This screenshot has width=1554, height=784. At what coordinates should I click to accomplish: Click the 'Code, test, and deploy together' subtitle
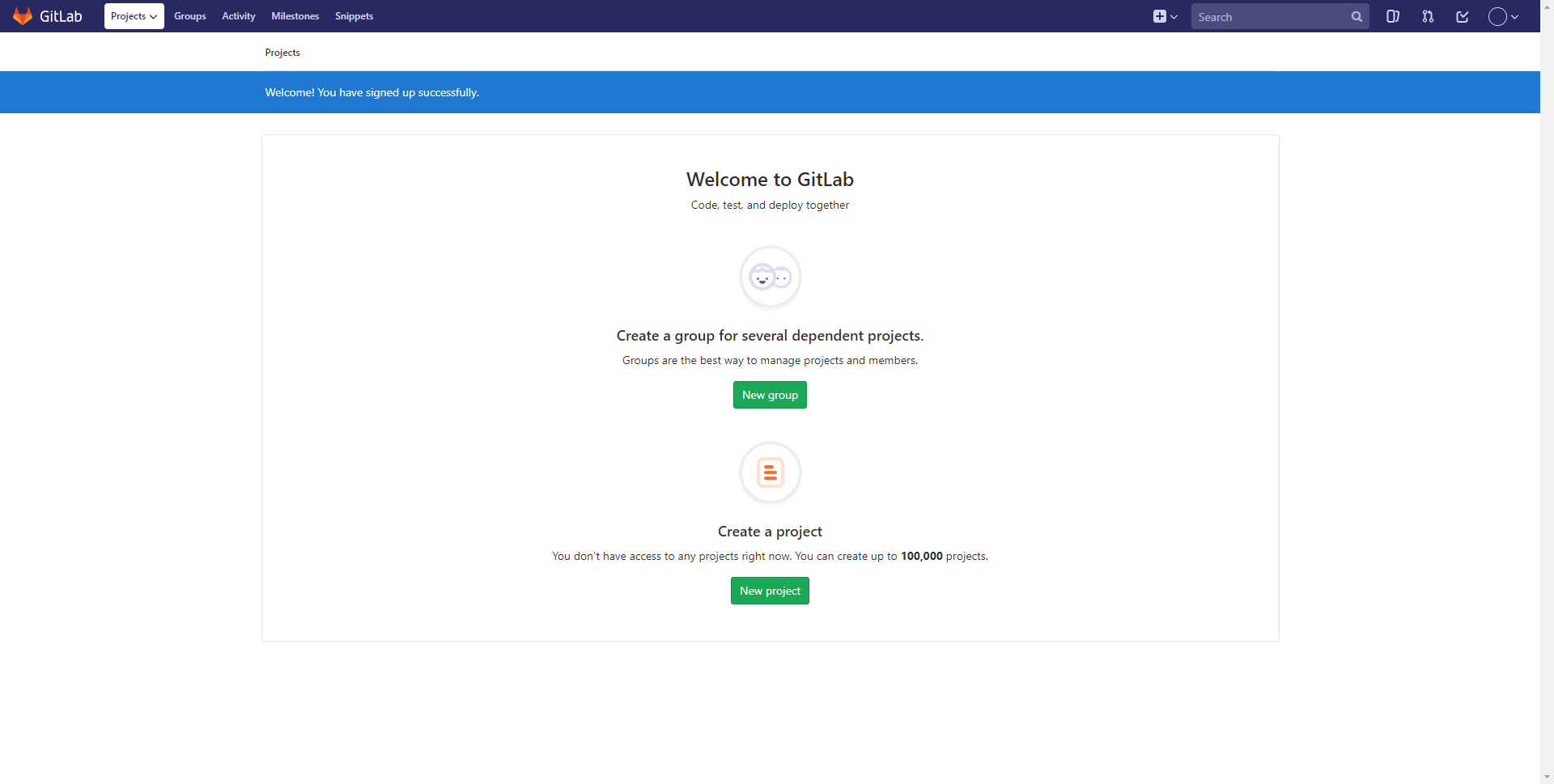(770, 205)
